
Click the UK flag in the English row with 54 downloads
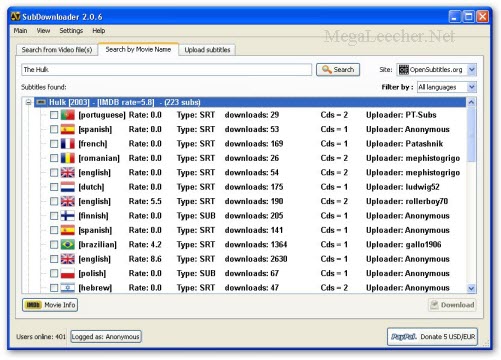68,172
